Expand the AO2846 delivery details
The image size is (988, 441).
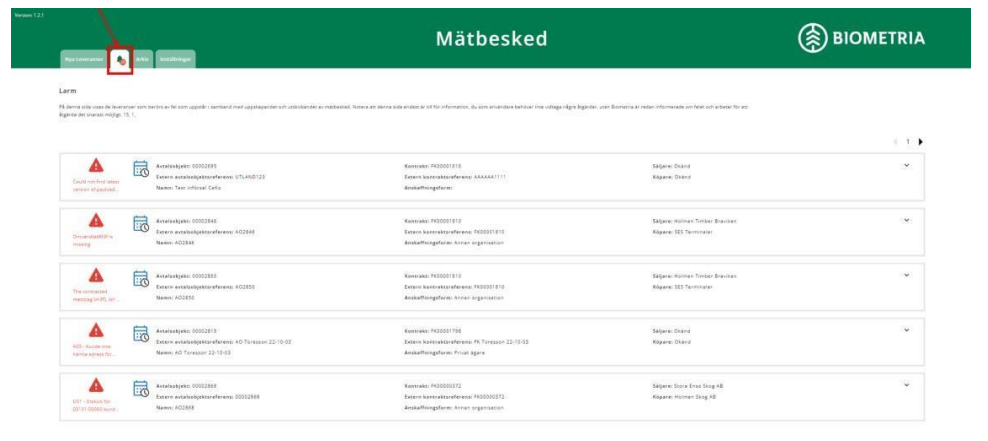click(x=906, y=220)
